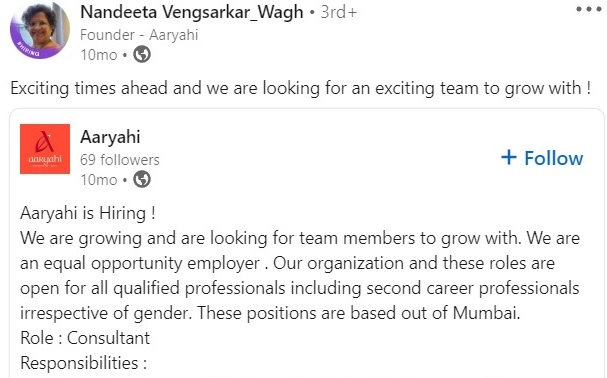Click the 10mo timestamp under 69 followers
Image resolution: width=607 pixels, height=378 pixels.
pos(99,180)
